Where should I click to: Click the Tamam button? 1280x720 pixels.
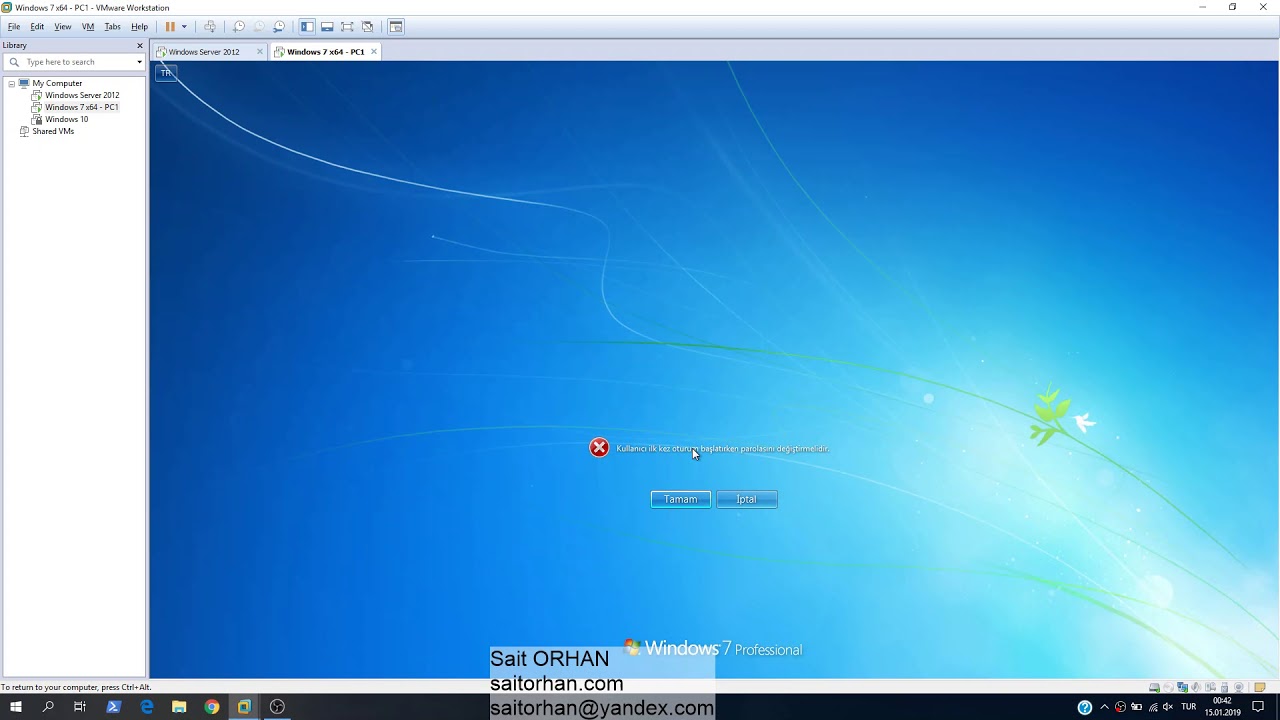click(681, 499)
